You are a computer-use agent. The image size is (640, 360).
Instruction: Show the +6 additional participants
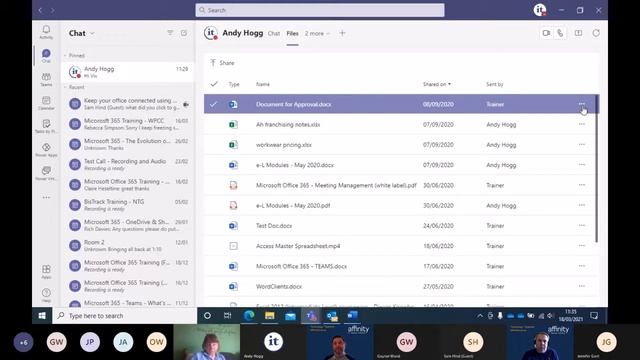point(23,342)
